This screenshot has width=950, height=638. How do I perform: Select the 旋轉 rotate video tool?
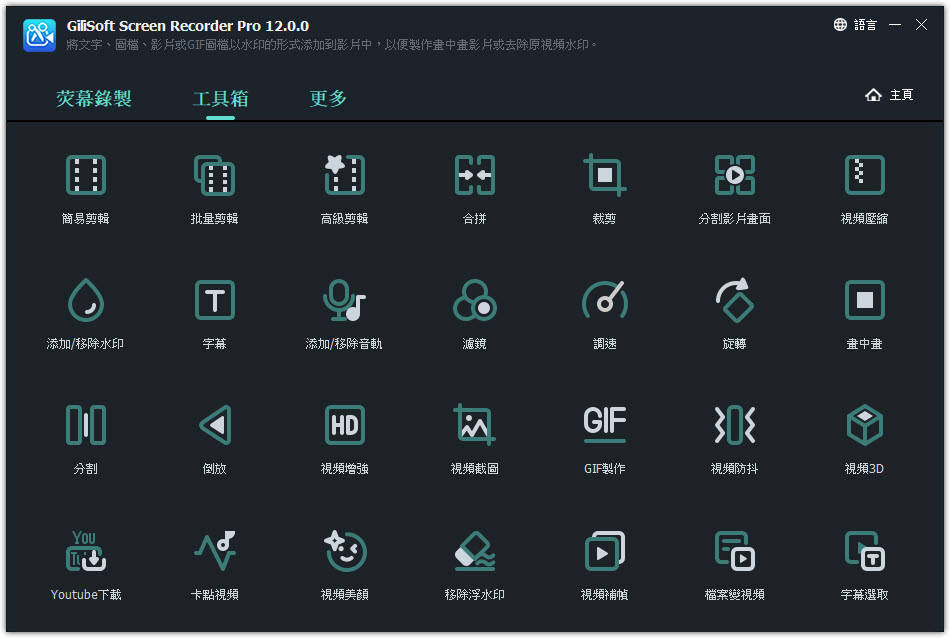[734, 301]
